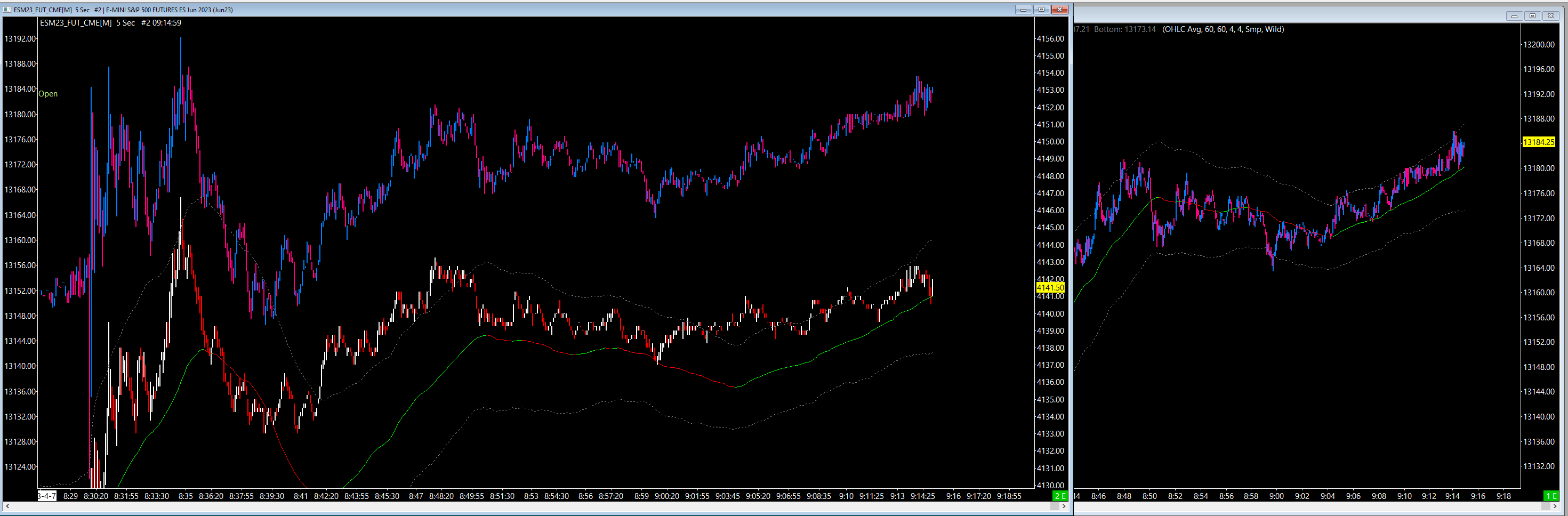The image size is (1568, 516).
Task: Maximize the ESM23_FUT_CME chart window
Action: point(1041,9)
